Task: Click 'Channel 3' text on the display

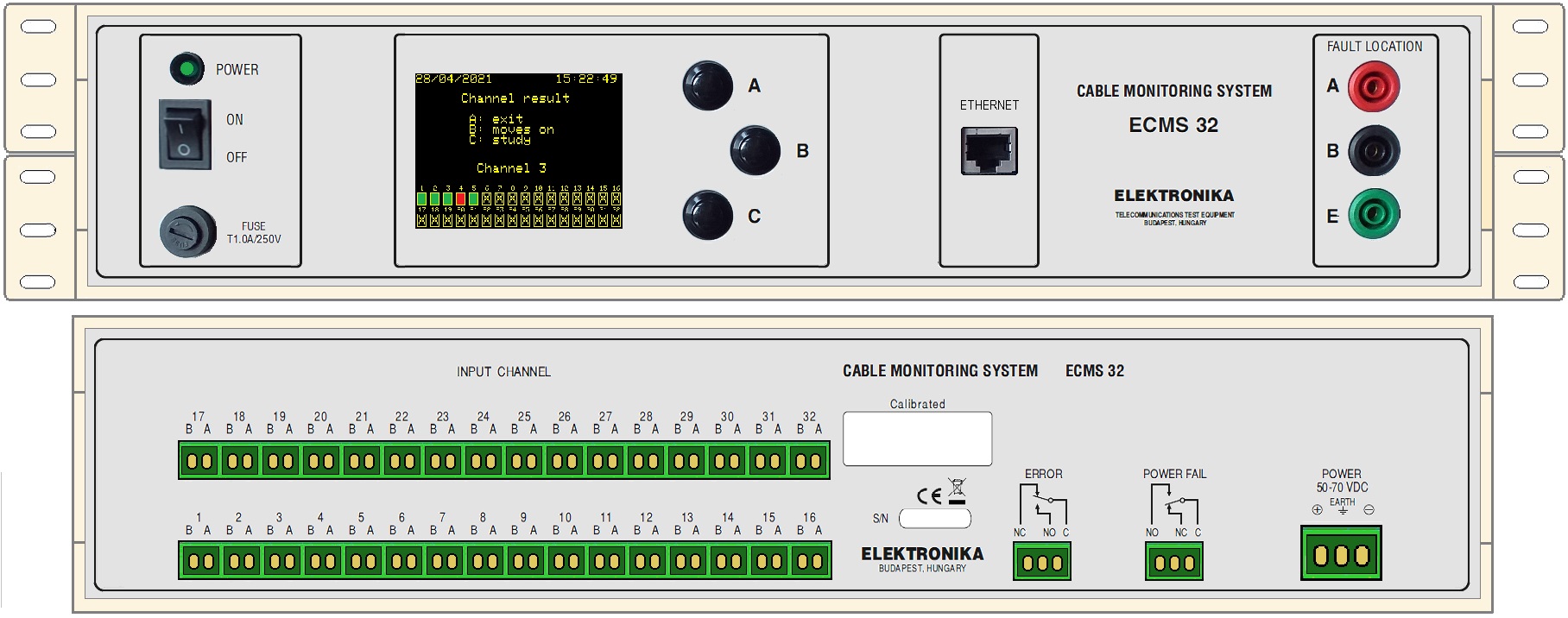Action: pos(511,168)
